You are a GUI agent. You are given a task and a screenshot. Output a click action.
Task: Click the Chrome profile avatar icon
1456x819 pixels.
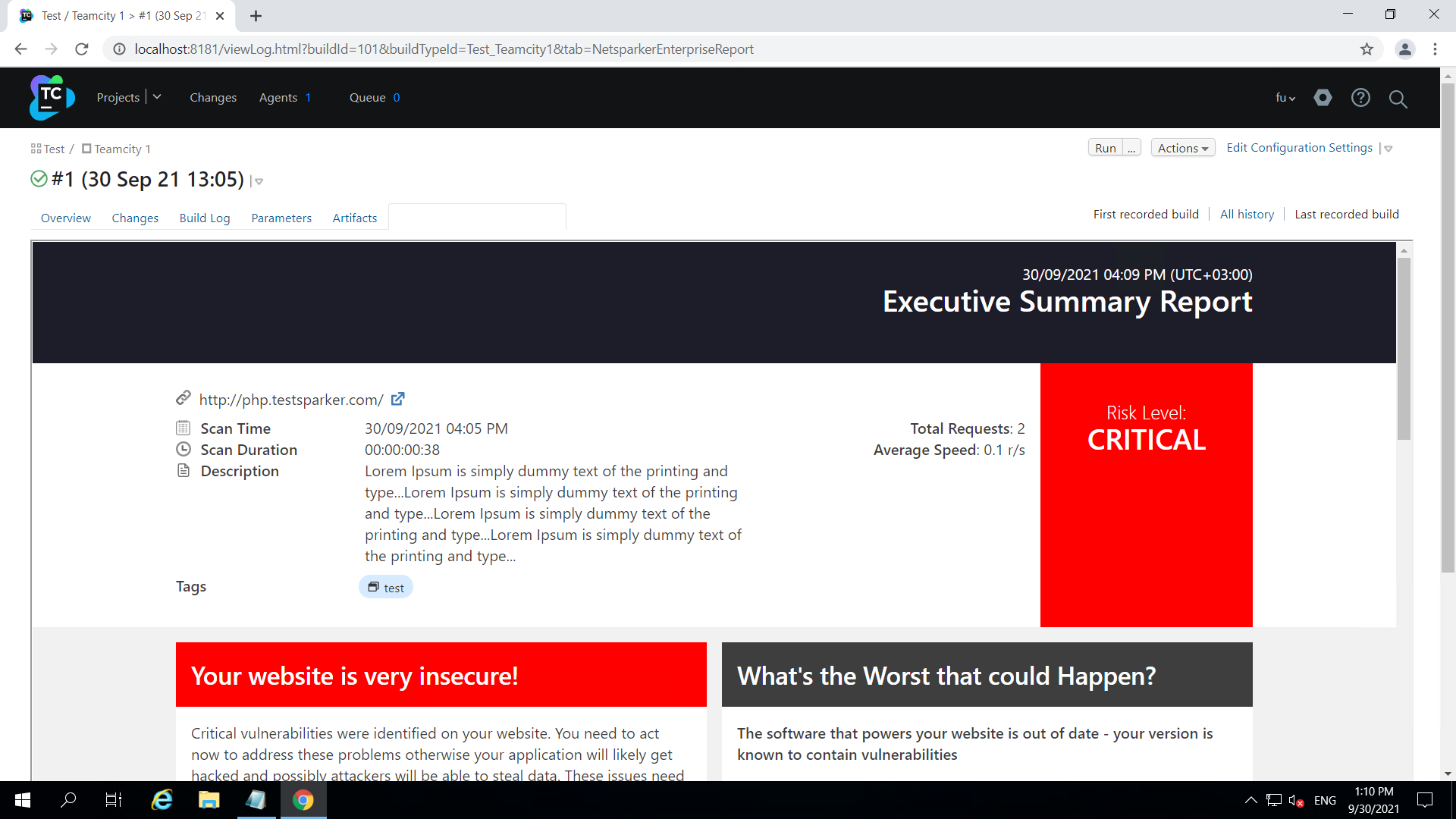(1404, 49)
